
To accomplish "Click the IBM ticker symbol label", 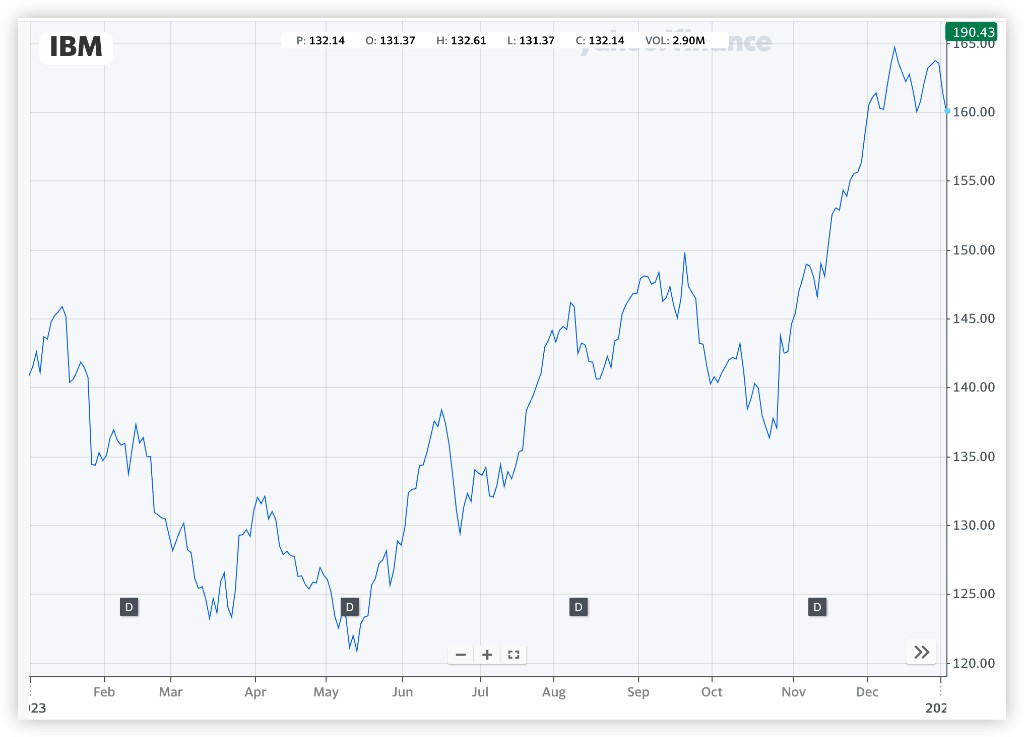I will coord(76,47).
